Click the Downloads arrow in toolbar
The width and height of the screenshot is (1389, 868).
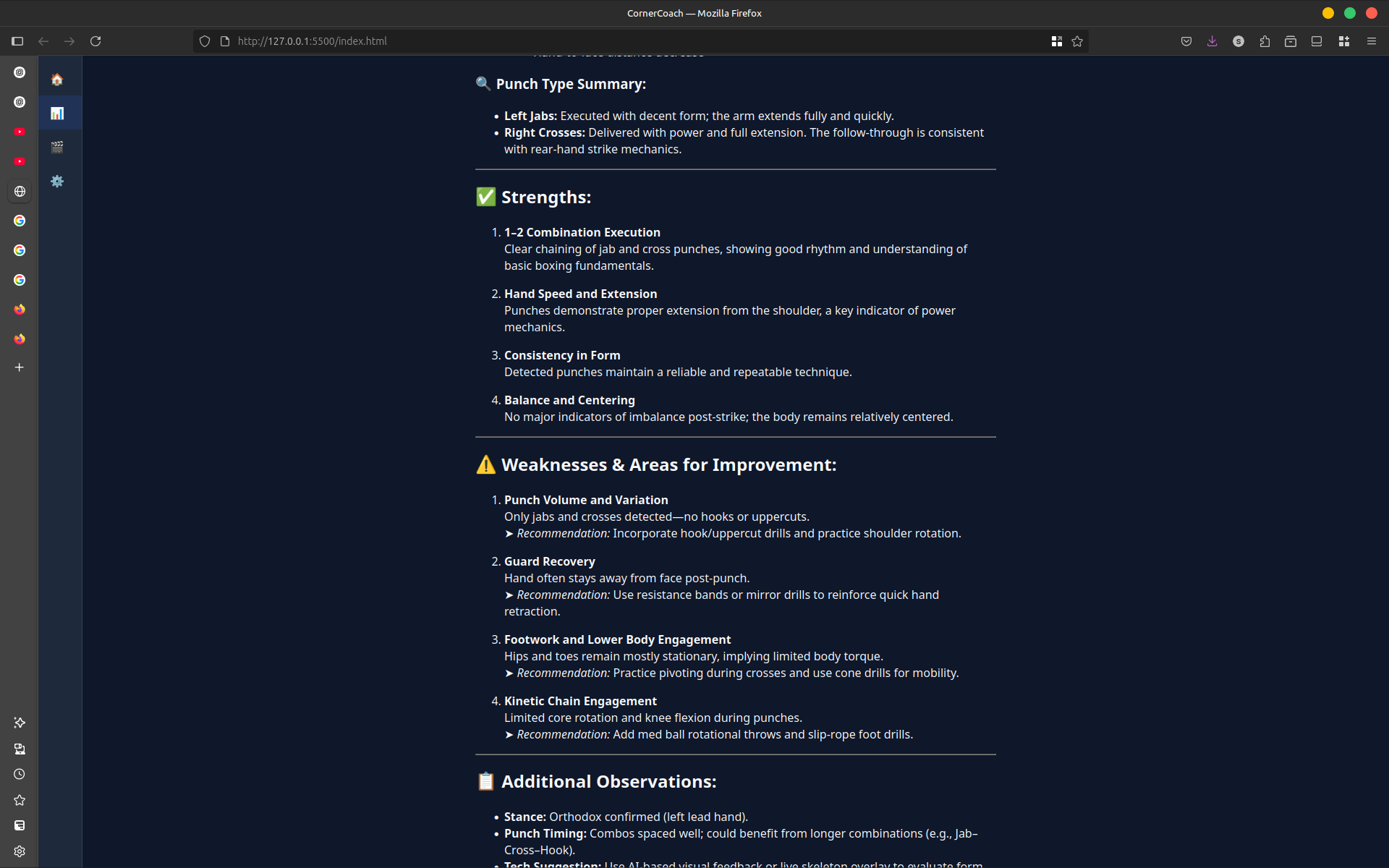[x=1212, y=41]
